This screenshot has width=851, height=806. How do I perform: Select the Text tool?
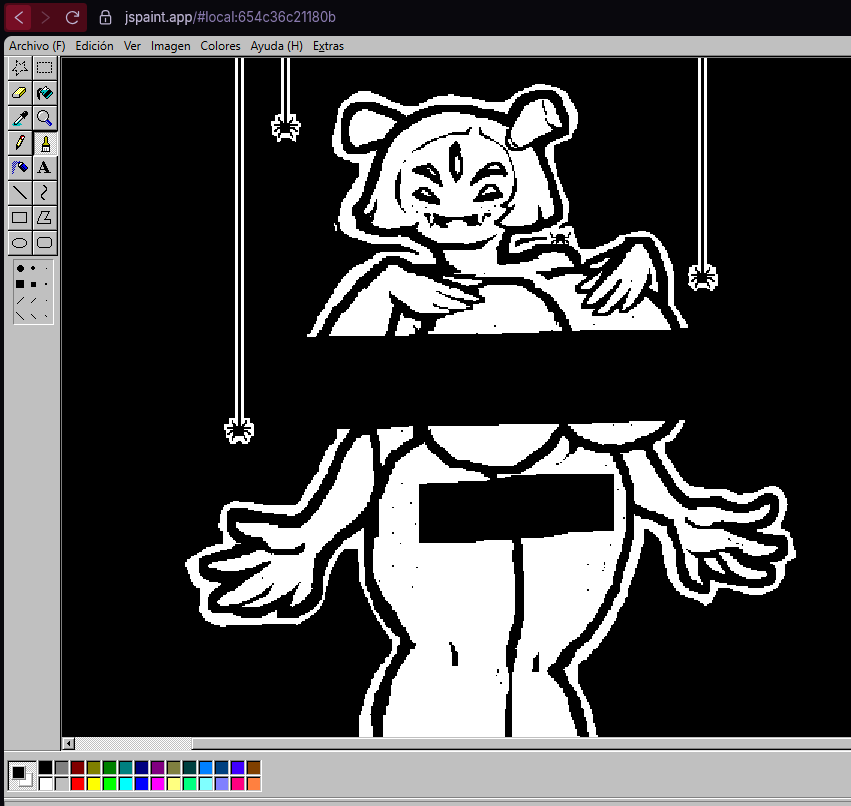pyautogui.click(x=45, y=168)
